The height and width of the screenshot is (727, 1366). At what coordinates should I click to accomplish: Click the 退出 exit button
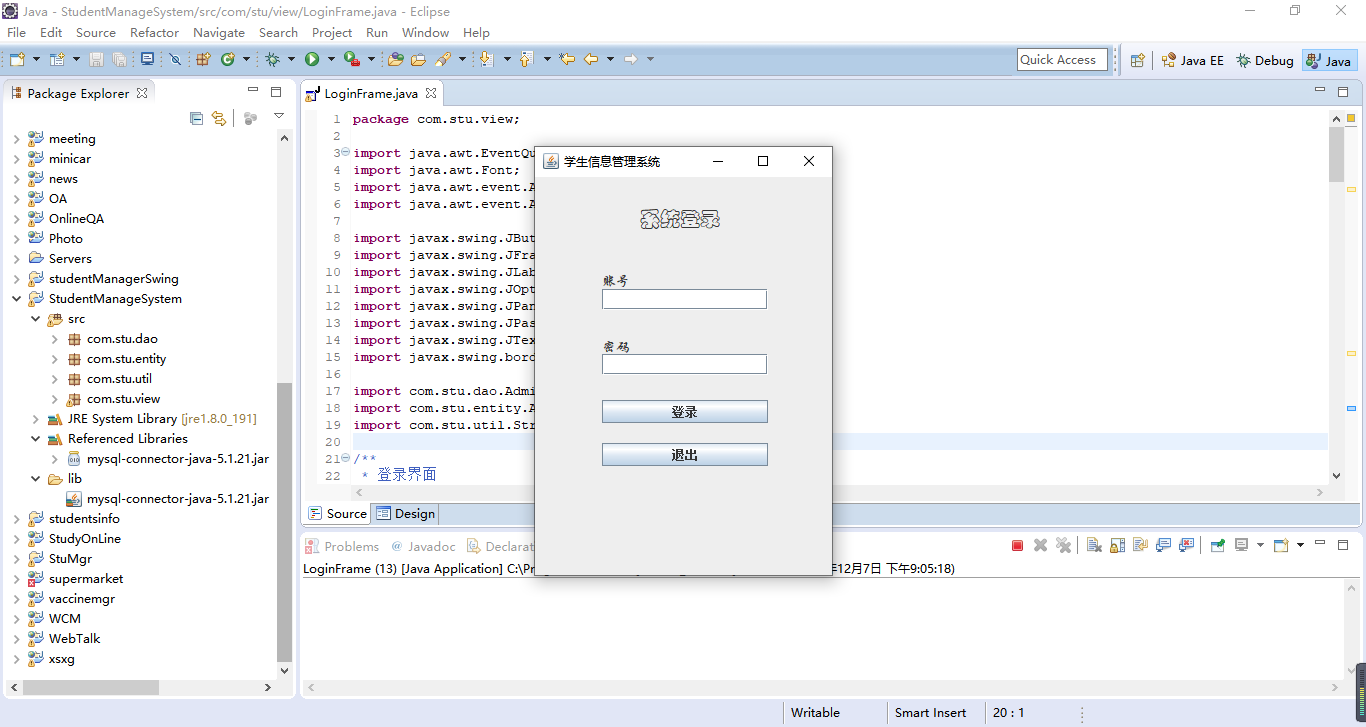pyautogui.click(x=685, y=455)
